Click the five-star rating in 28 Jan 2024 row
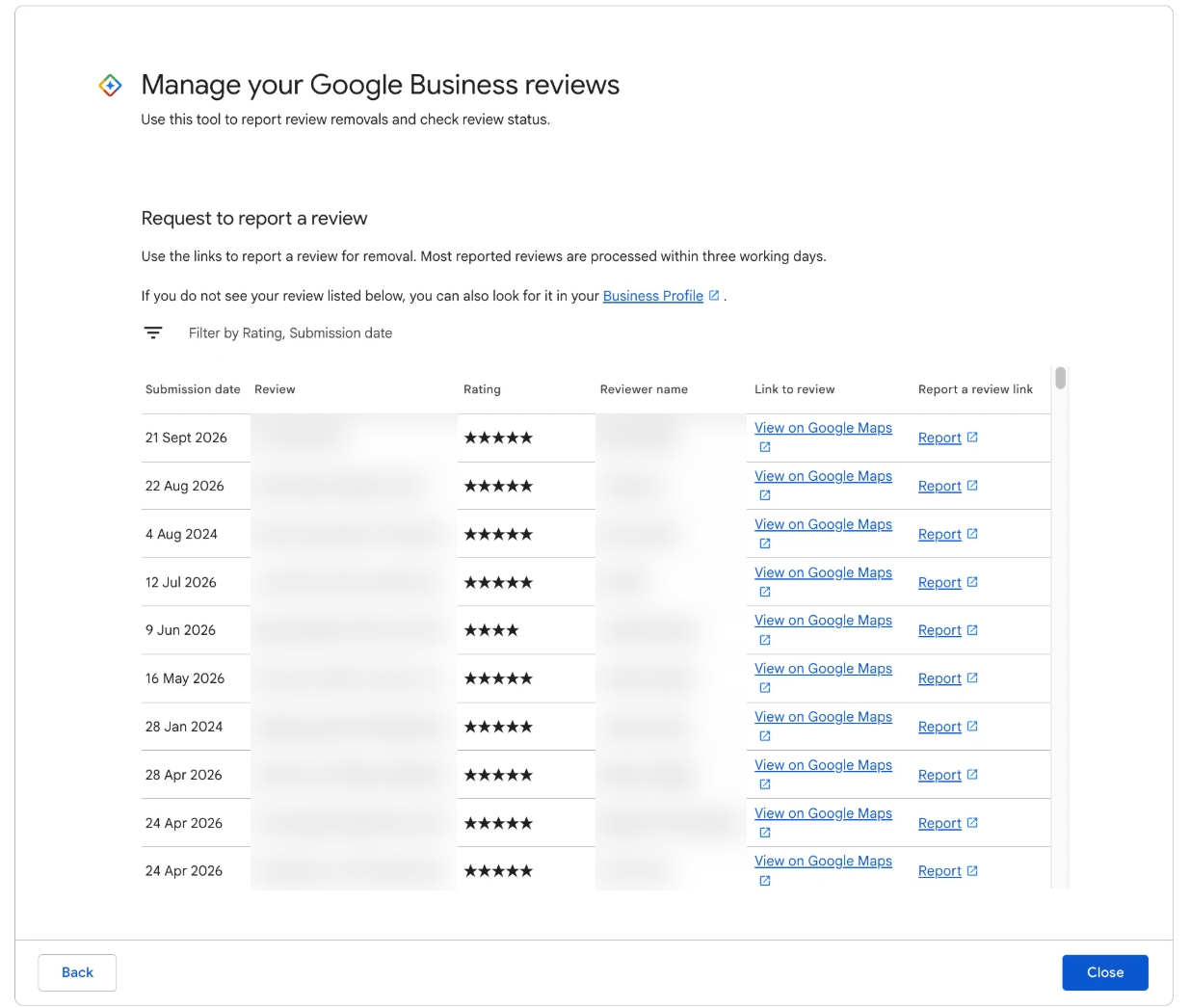Screen dimensions: 1190x1008 pos(498,727)
